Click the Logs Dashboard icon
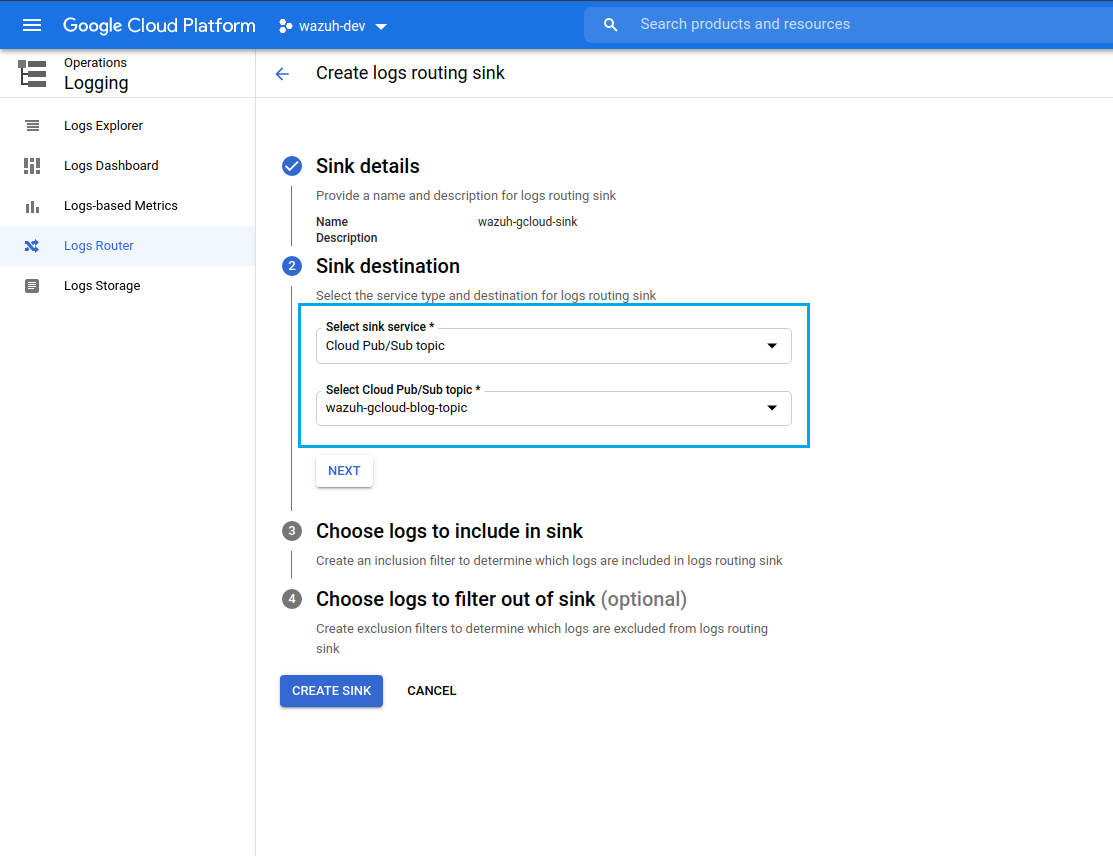Image resolution: width=1113 pixels, height=856 pixels. point(32,166)
